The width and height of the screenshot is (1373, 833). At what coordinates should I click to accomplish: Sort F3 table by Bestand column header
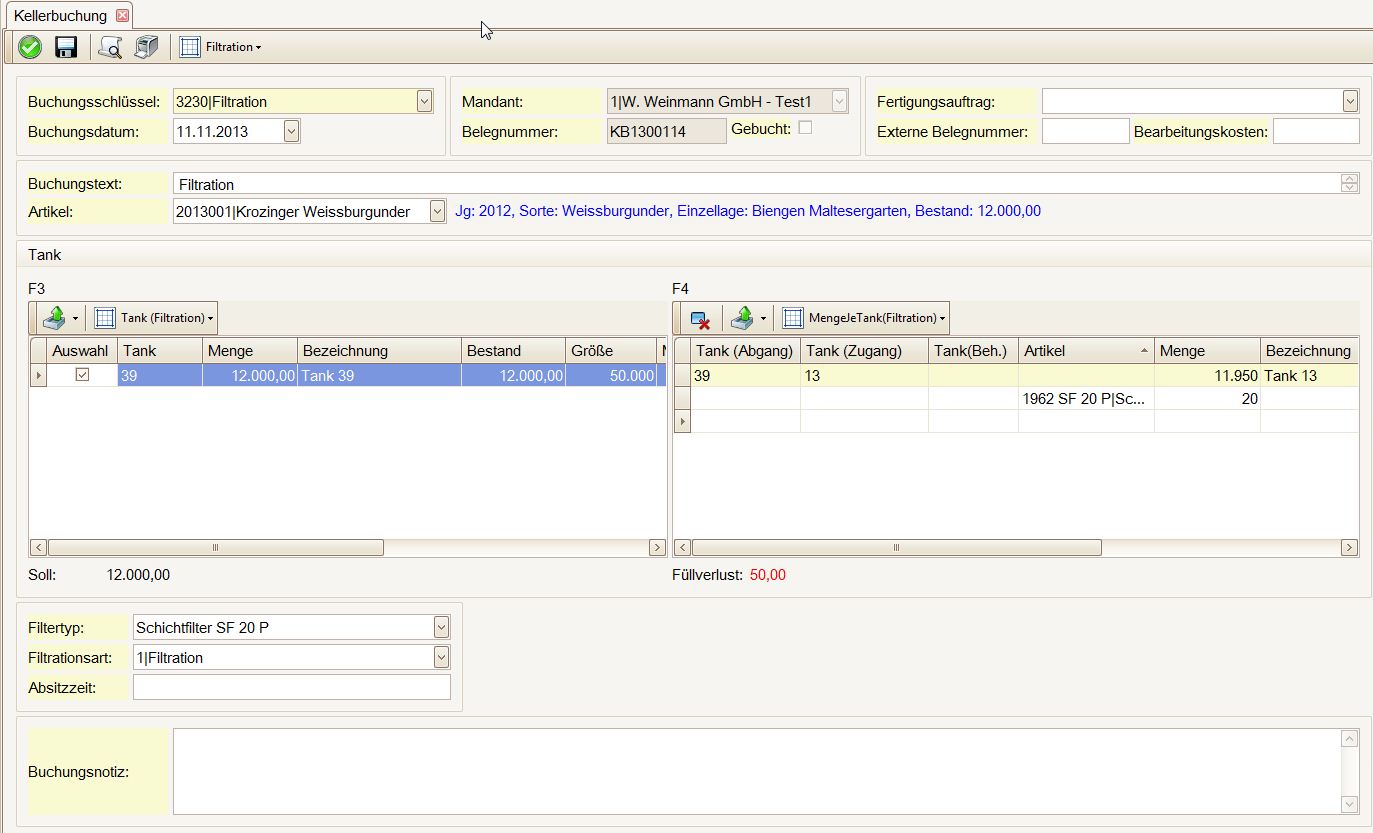click(513, 351)
